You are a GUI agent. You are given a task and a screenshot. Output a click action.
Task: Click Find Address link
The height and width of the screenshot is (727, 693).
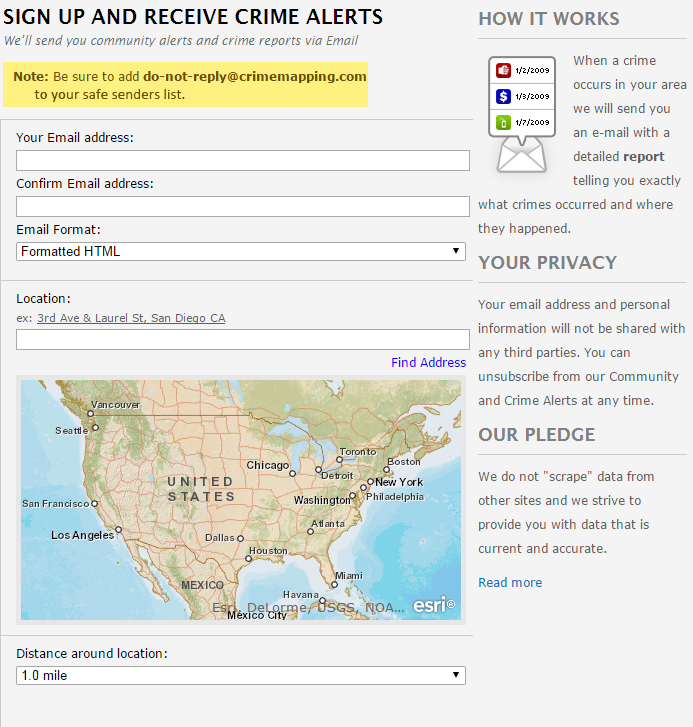(428, 362)
